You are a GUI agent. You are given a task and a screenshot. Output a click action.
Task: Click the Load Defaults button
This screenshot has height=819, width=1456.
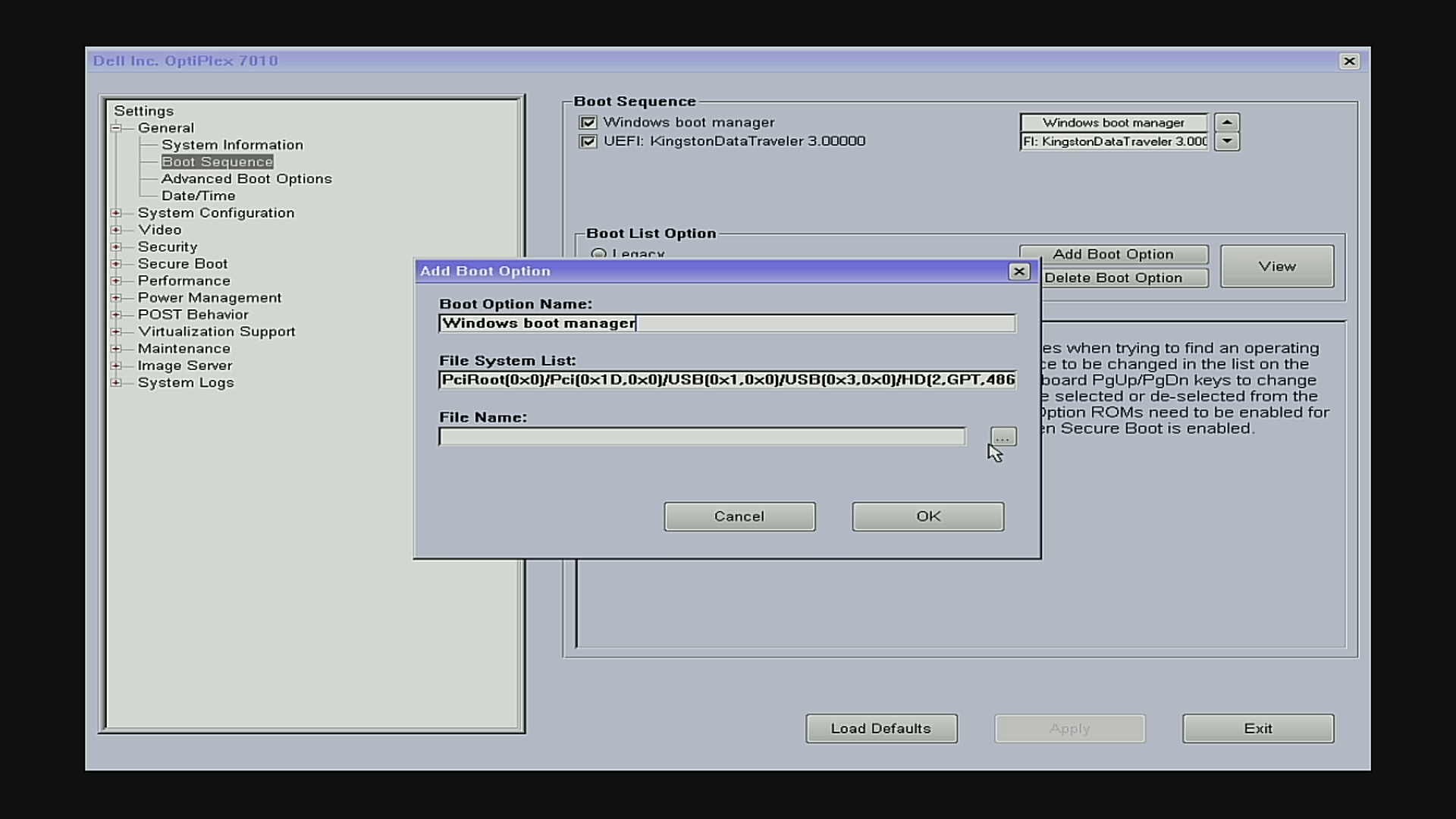coord(881,729)
